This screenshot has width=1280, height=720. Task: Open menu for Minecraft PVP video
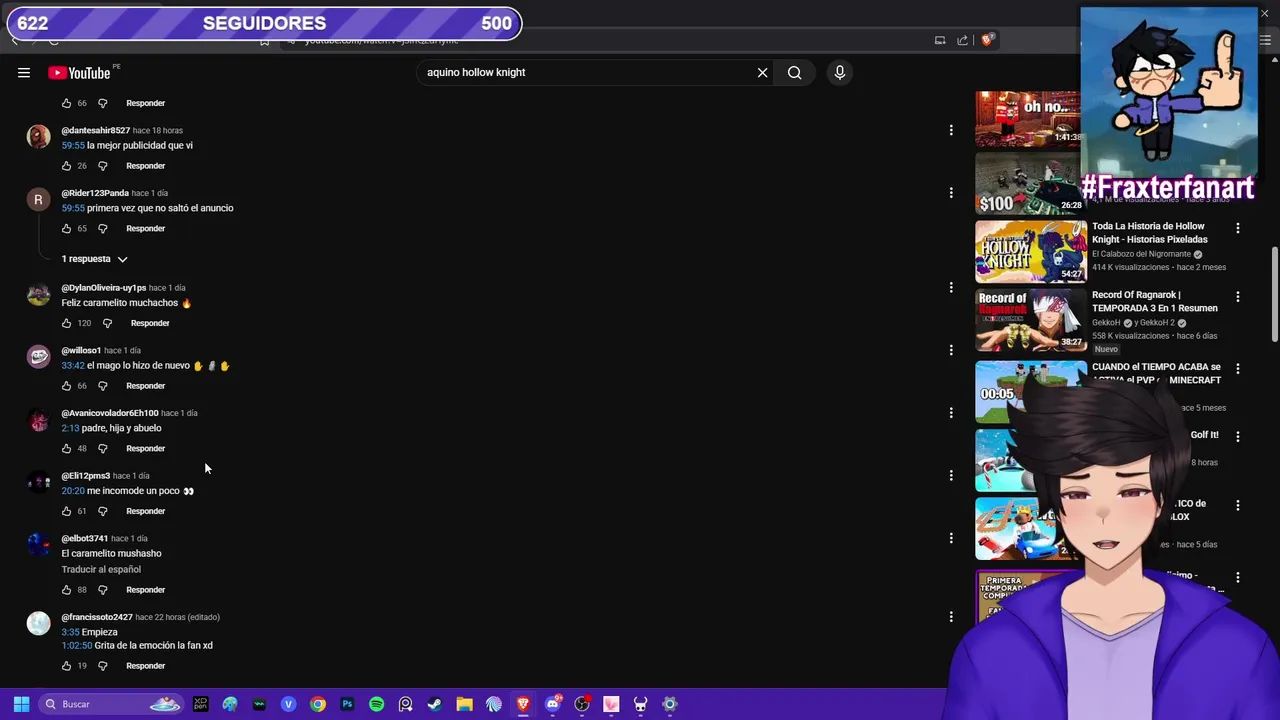pos(1238,369)
